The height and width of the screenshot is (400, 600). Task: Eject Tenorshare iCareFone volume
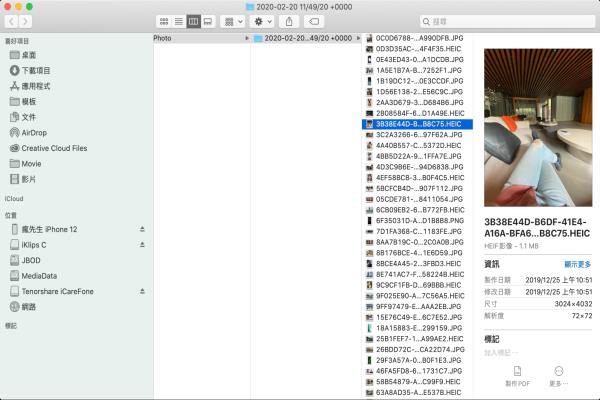(x=142, y=291)
